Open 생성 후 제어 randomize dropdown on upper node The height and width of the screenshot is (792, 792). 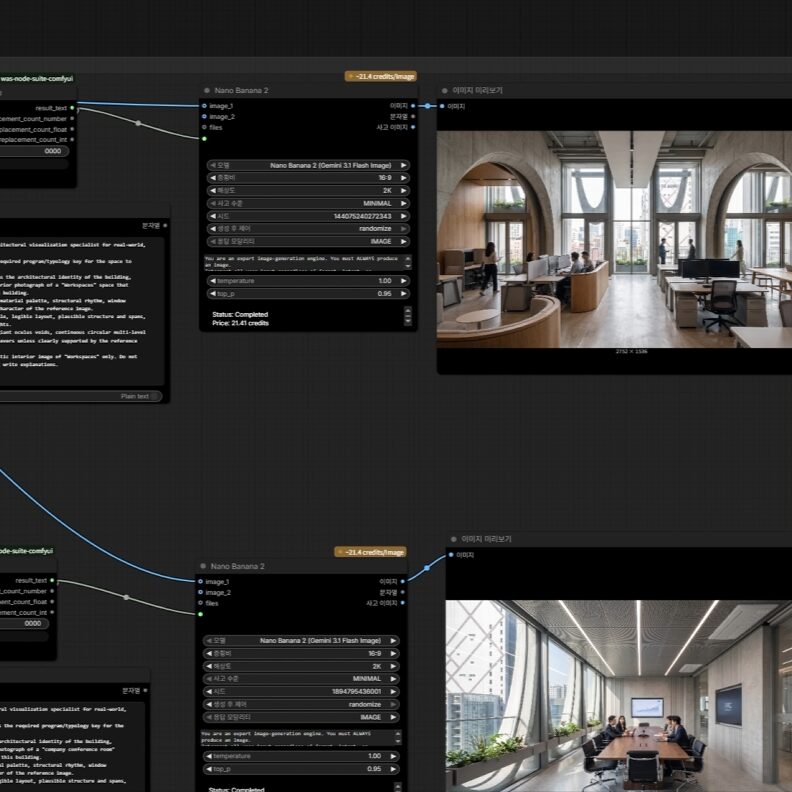point(308,228)
